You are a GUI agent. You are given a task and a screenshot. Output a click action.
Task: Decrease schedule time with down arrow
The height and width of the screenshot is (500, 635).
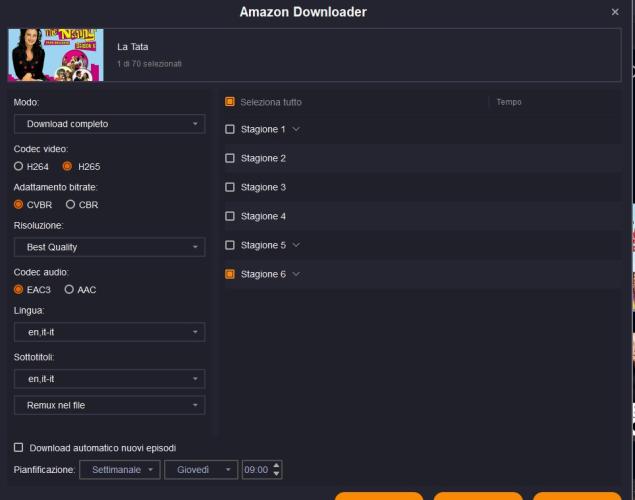[276, 474]
